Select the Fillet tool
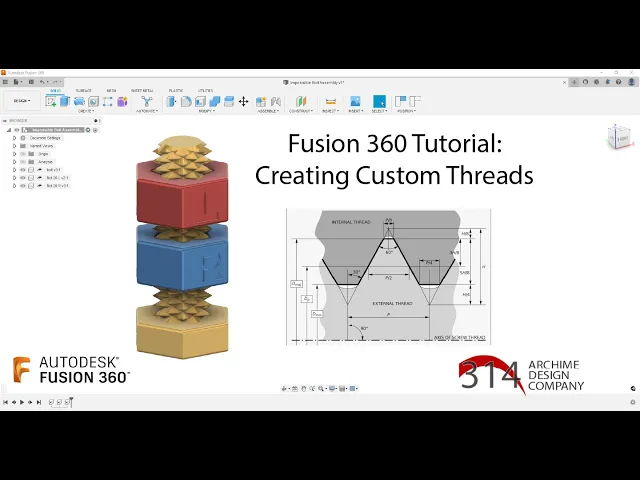 coord(186,101)
